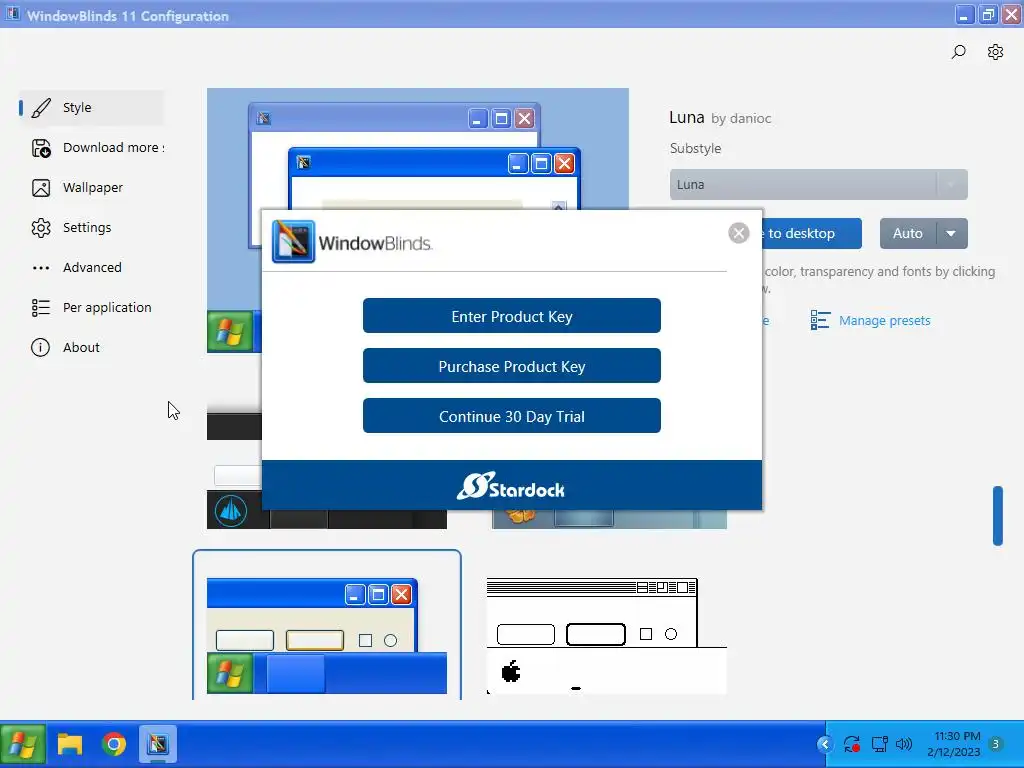Screen dimensions: 1024x768
Task: Click Purchase Product Key button
Action: point(511,366)
